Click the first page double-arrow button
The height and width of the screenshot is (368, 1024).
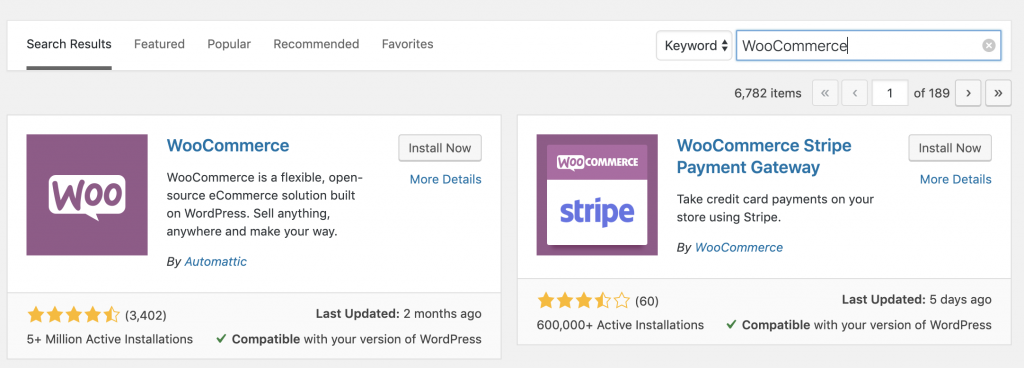[x=825, y=93]
